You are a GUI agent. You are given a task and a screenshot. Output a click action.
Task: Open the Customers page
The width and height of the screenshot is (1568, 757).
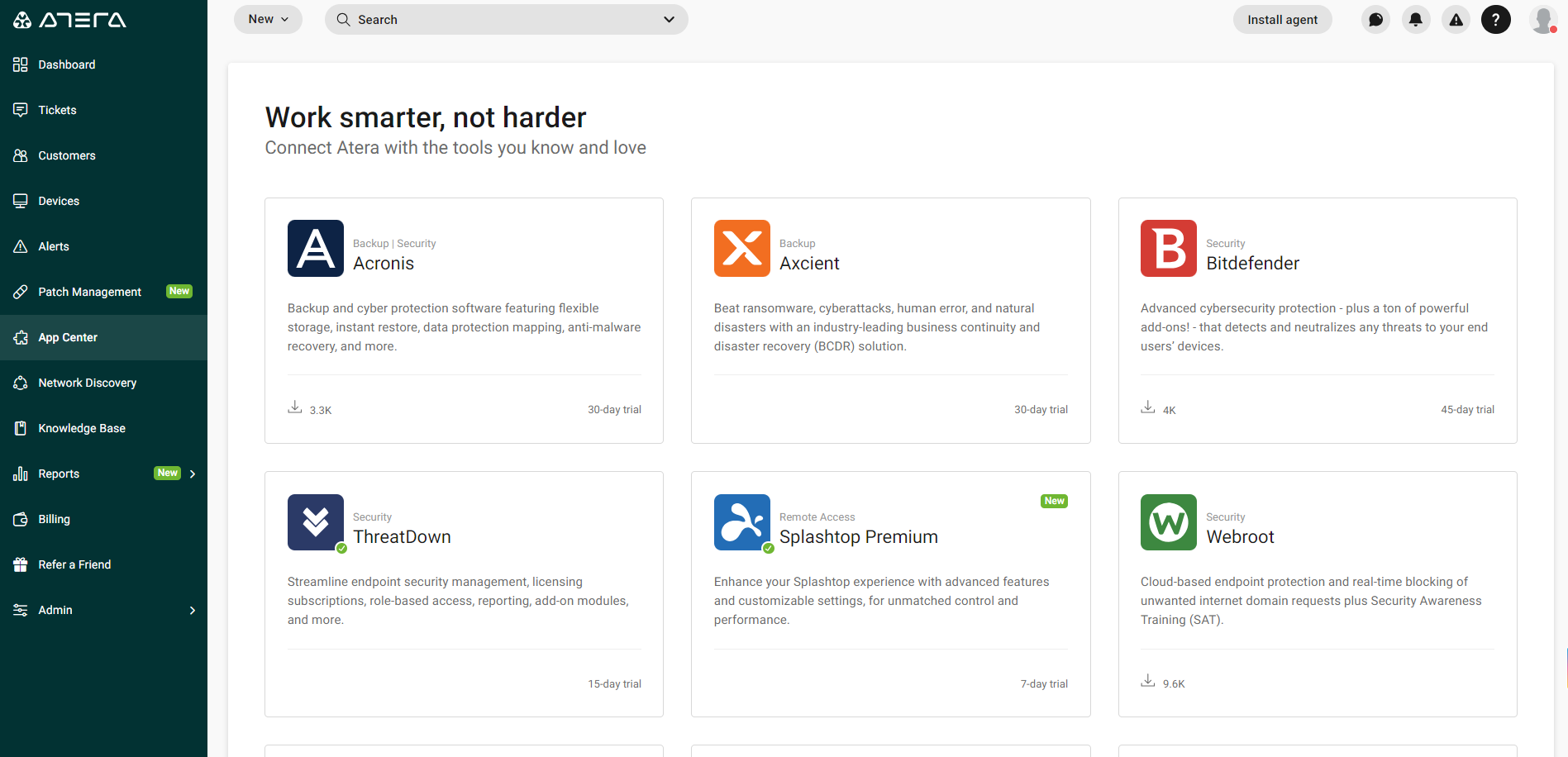(103, 155)
